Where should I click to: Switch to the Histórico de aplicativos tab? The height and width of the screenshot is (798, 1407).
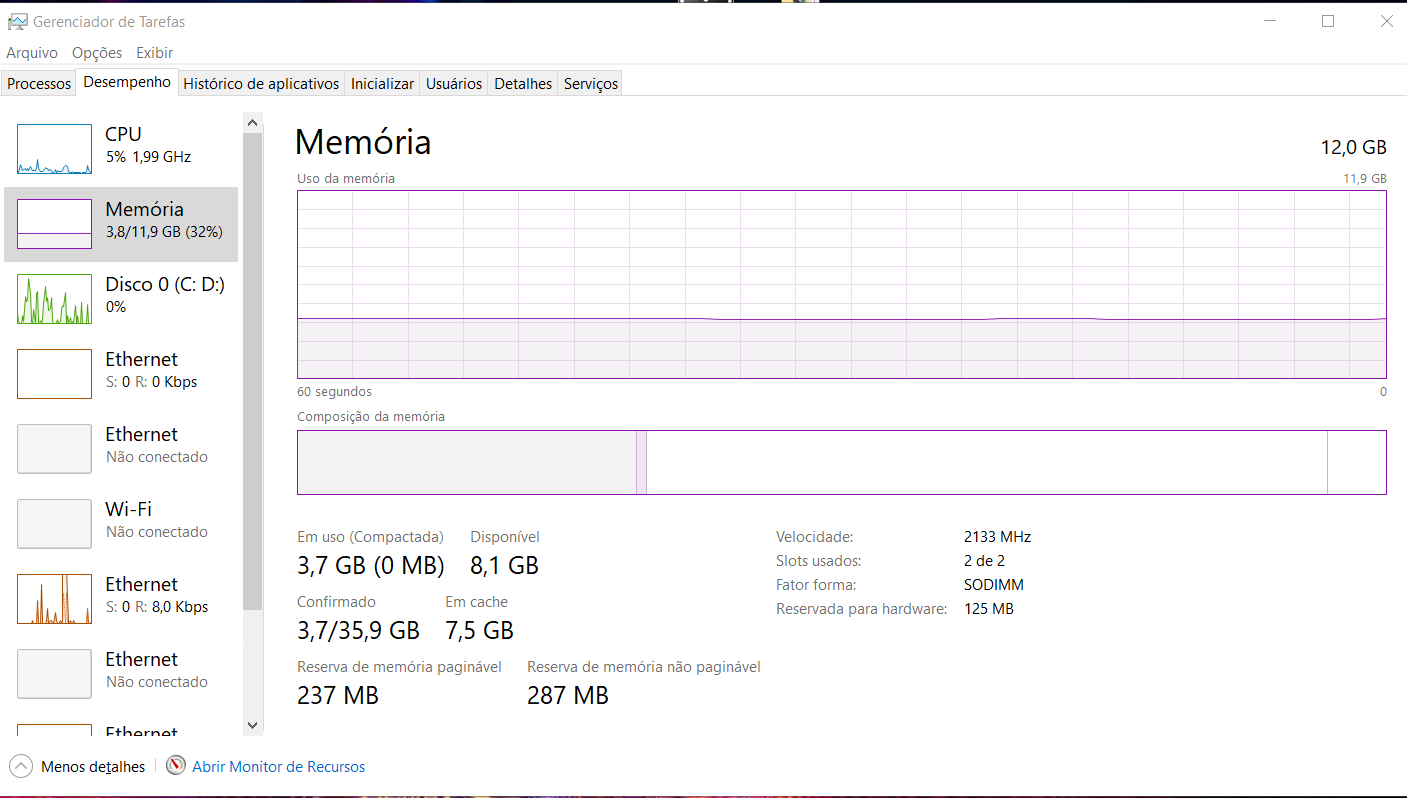tap(261, 84)
